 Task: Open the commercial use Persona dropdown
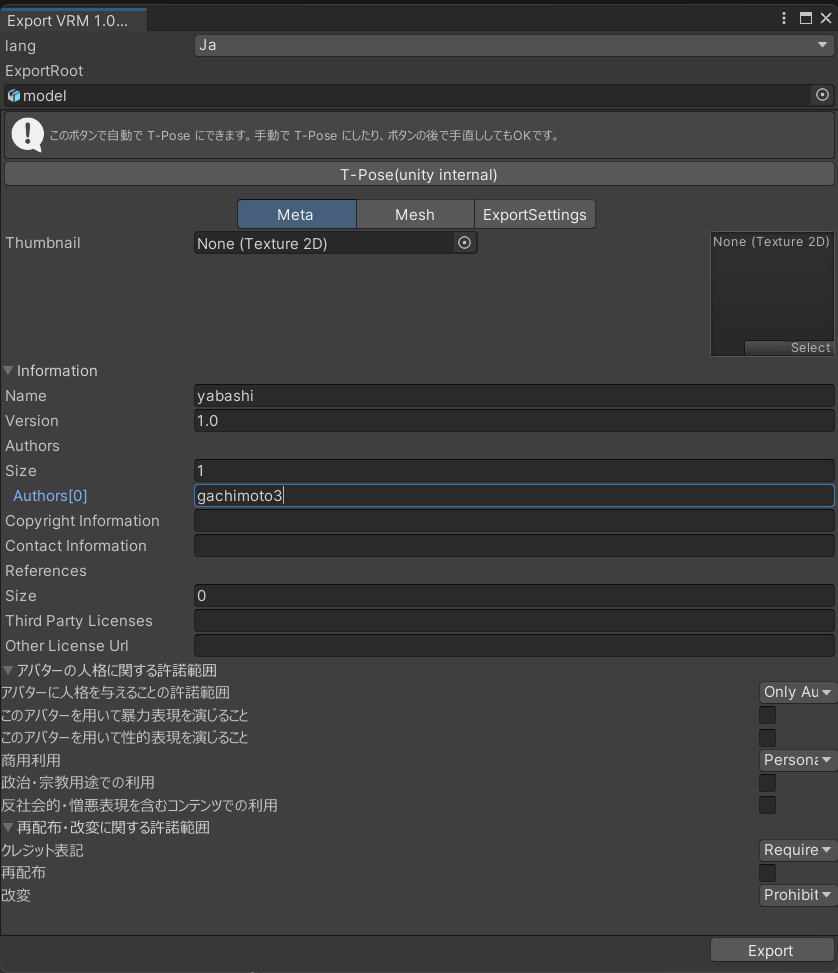point(797,760)
